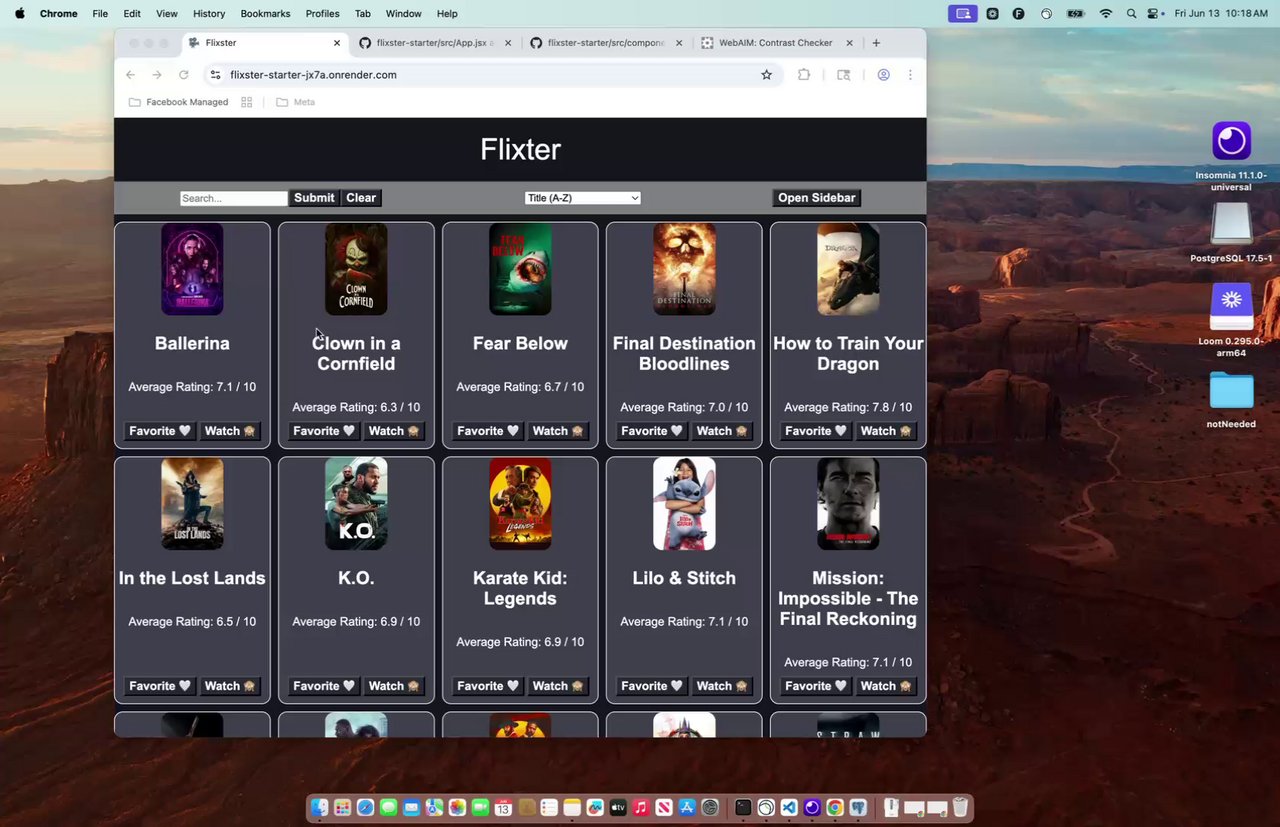Switch to the flixster-starter/src/App.jsx GitHub tab
This screenshot has height=827, width=1280.
point(435,43)
